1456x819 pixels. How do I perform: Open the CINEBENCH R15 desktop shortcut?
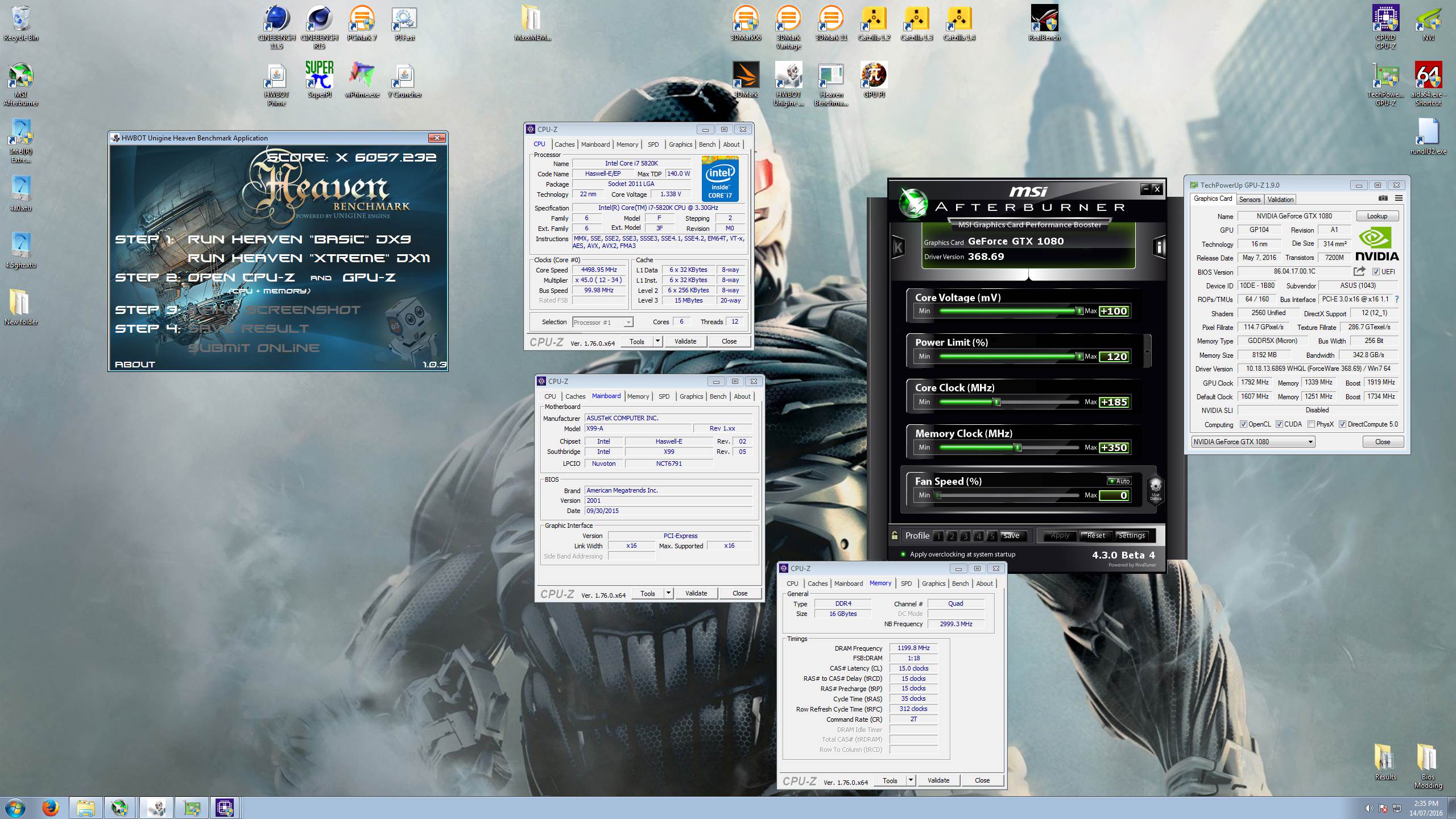[x=319, y=27]
